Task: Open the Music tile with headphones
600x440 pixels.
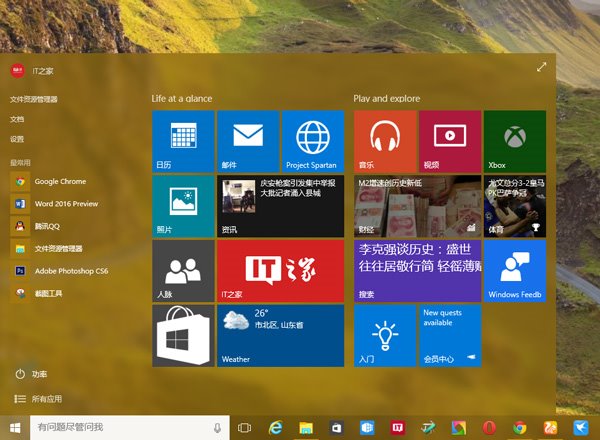Action: [385, 141]
